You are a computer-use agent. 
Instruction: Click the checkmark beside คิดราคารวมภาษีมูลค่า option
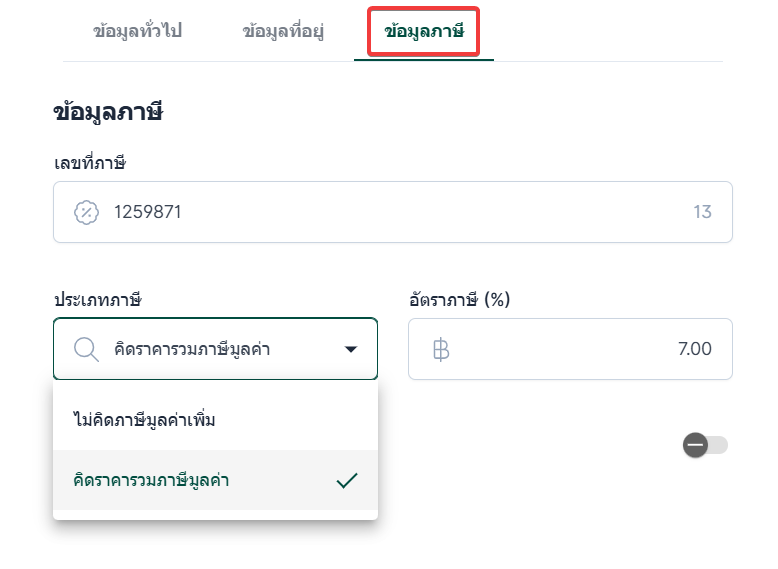tap(347, 480)
